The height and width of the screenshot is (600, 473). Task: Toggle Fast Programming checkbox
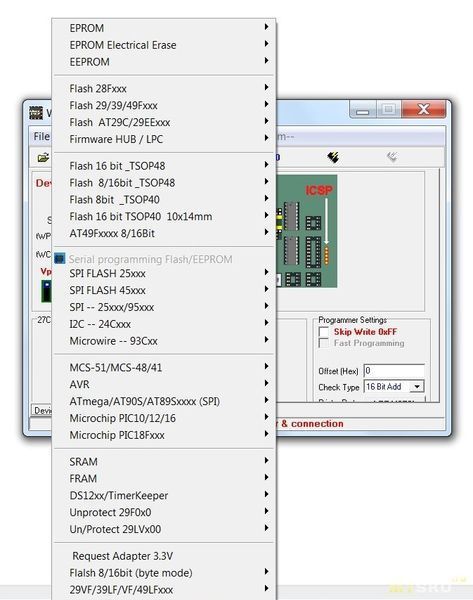coord(324,343)
